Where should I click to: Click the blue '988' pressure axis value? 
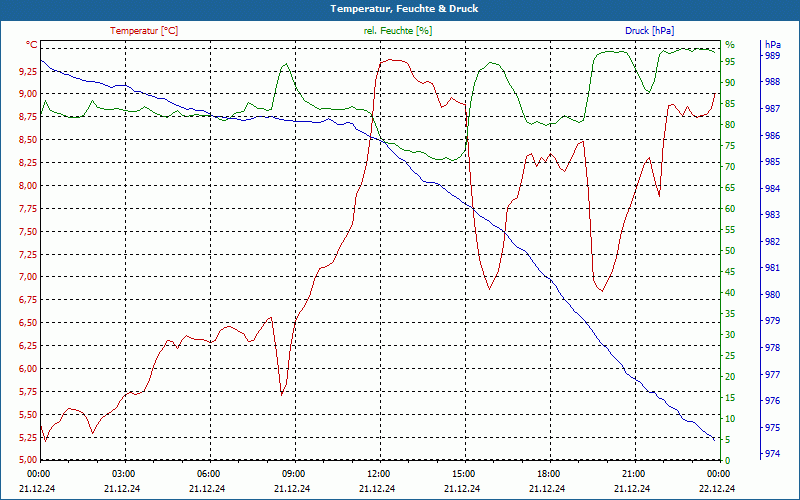tap(772, 82)
